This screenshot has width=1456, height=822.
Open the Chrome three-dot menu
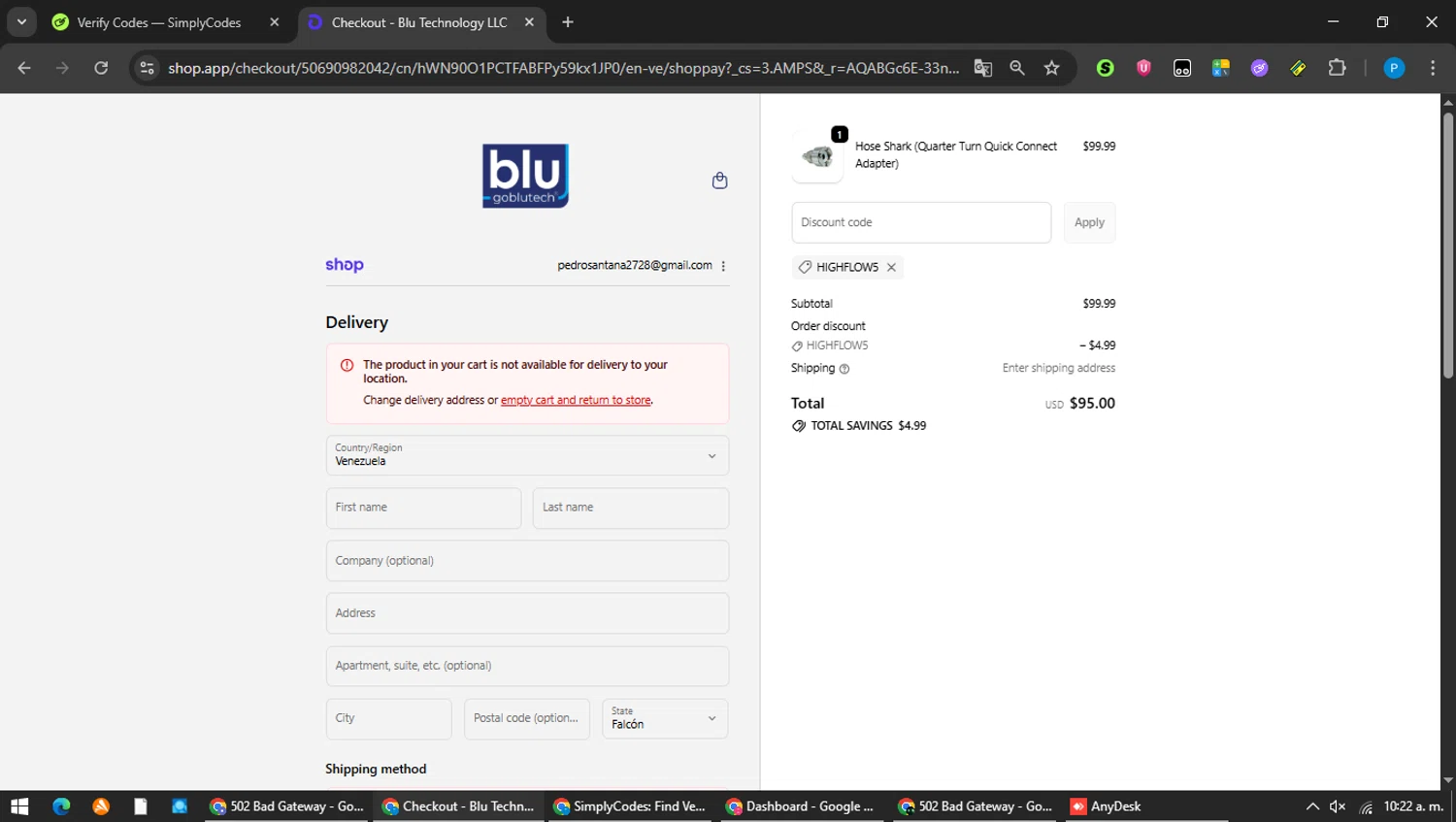[1433, 68]
